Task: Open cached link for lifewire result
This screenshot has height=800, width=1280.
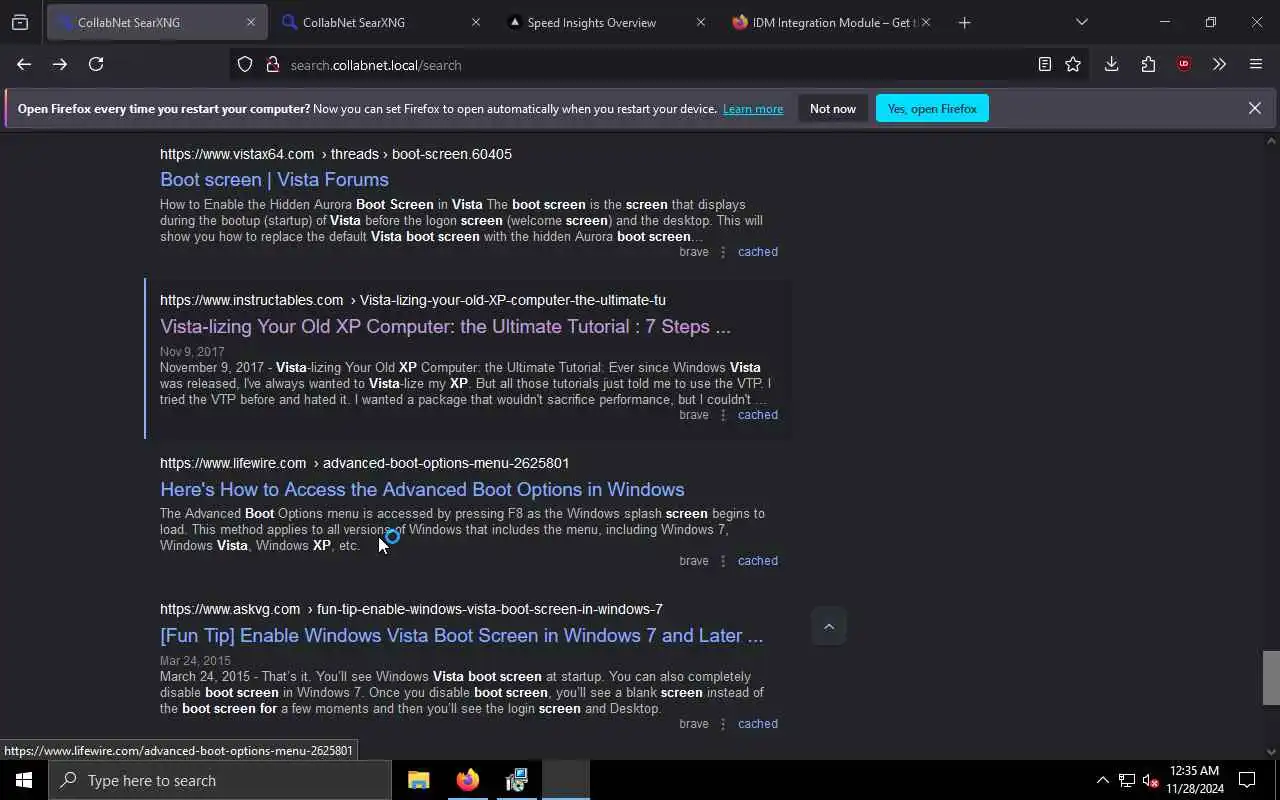Action: (x=757, y=561)
